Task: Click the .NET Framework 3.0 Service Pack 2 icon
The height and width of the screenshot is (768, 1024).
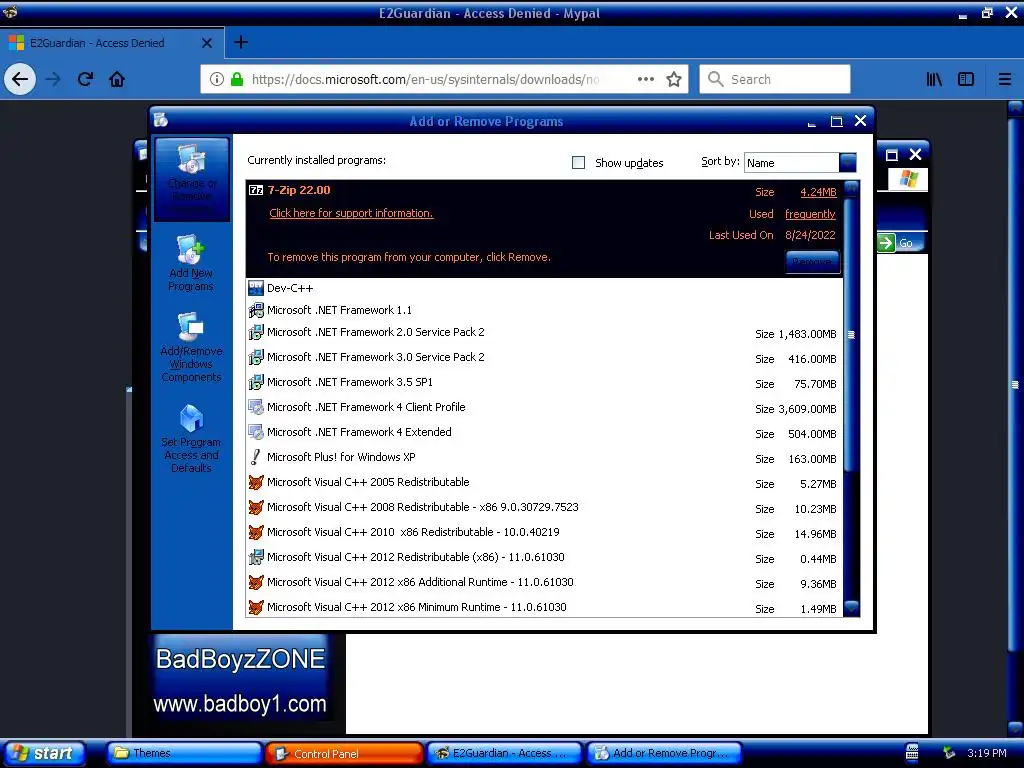Action: tap(256, 357)
